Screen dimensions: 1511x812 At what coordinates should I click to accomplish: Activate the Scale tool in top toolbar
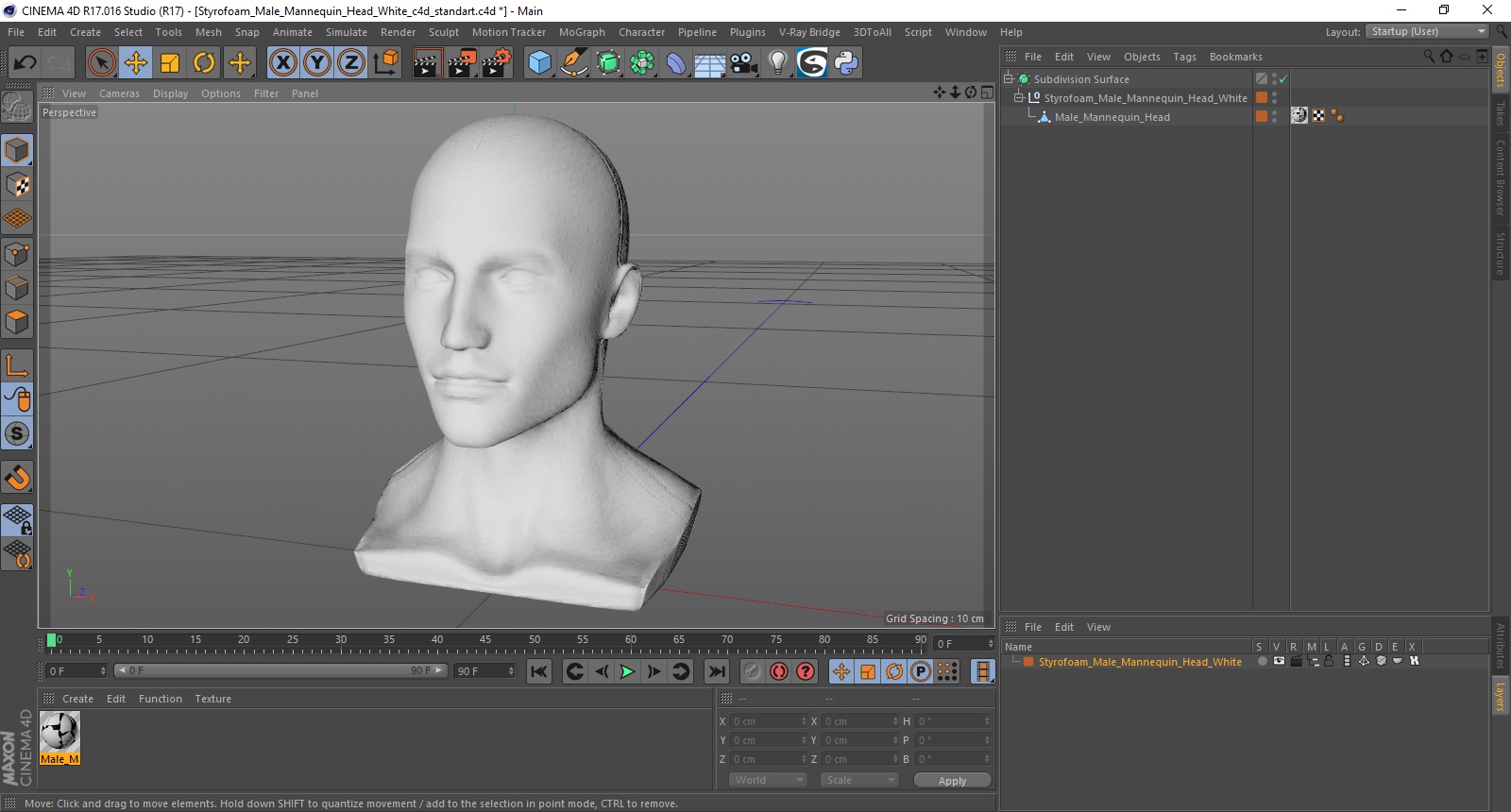click(170, 62)
